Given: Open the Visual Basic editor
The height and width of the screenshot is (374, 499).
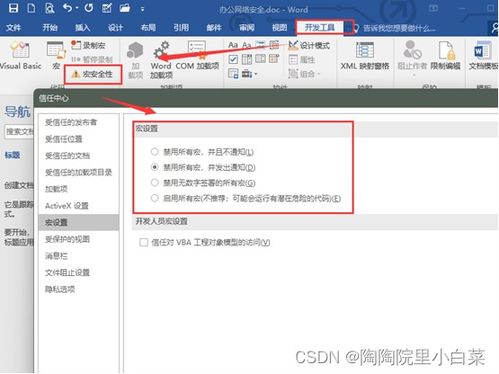Looking at the screenshot, I should pyautogui.click(x=20, y=55).
